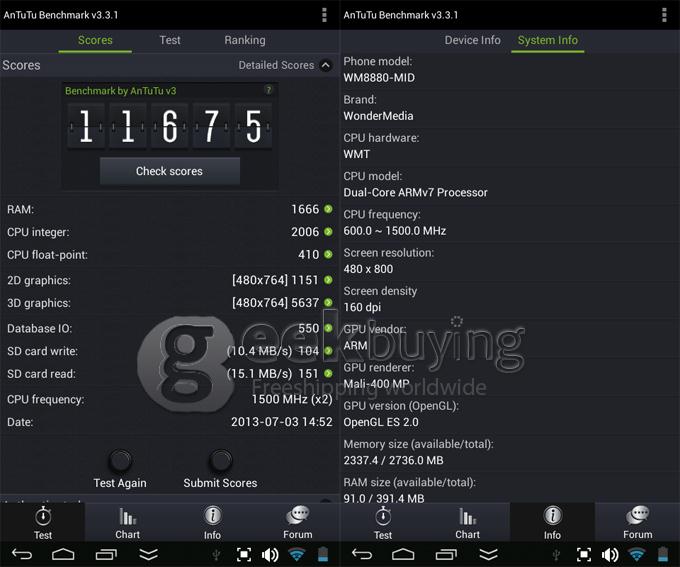
Task: Open Chart in the left screen's bottom bar
Action: 127,523
